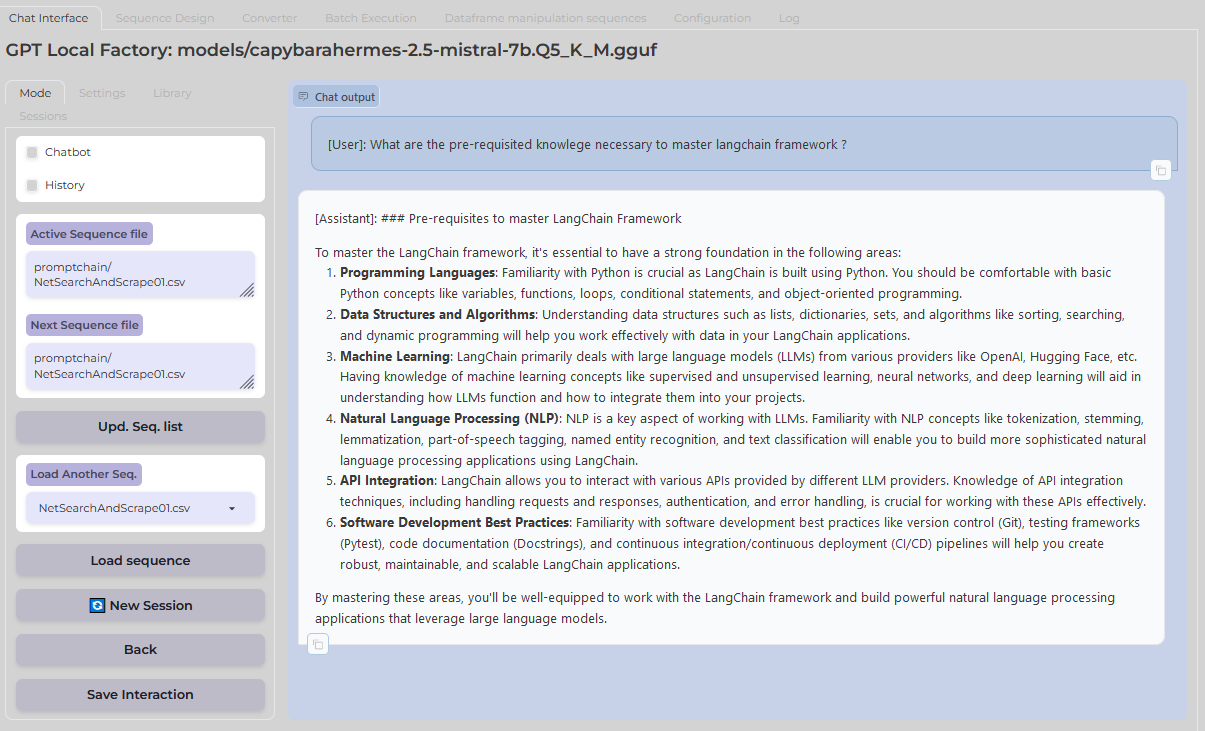The height and width of the screenshot is (731, 1205).
Task: Copy the user message with its copy icon
Action: (x=1160, y=171)
